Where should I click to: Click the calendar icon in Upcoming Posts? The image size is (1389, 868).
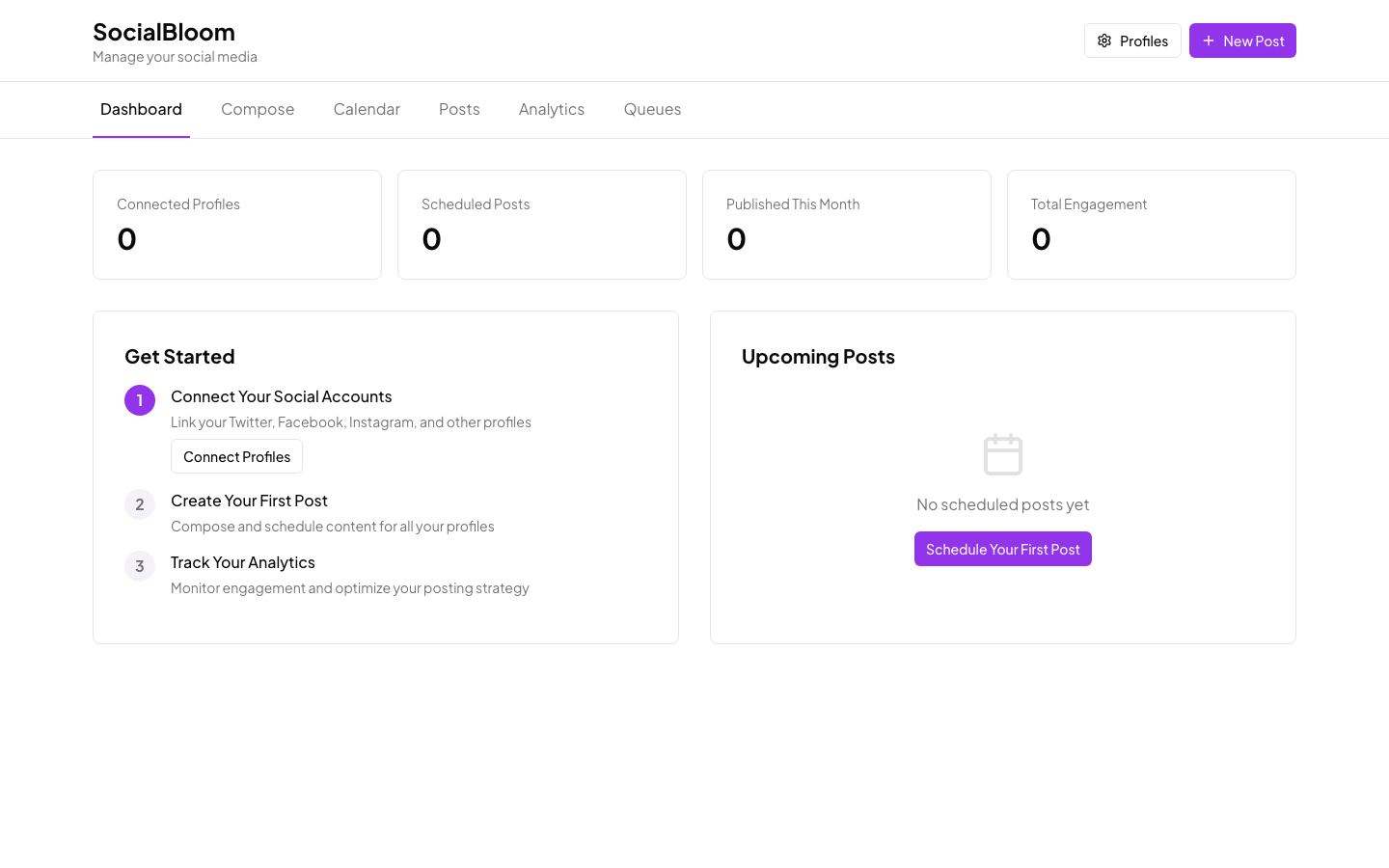[x=1003, y=454]
